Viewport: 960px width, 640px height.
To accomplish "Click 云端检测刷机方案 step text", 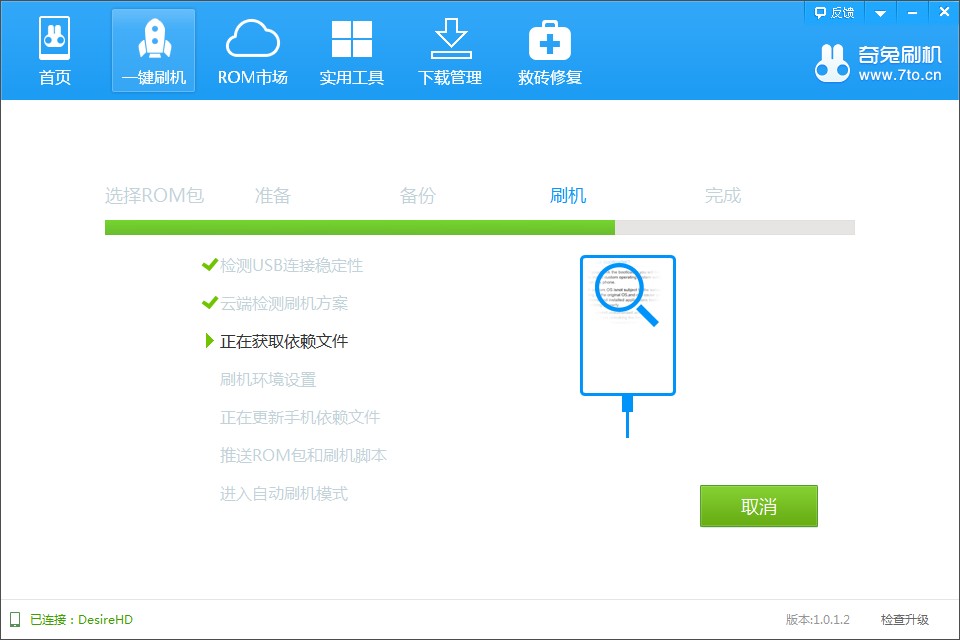I will click(284, 303).
